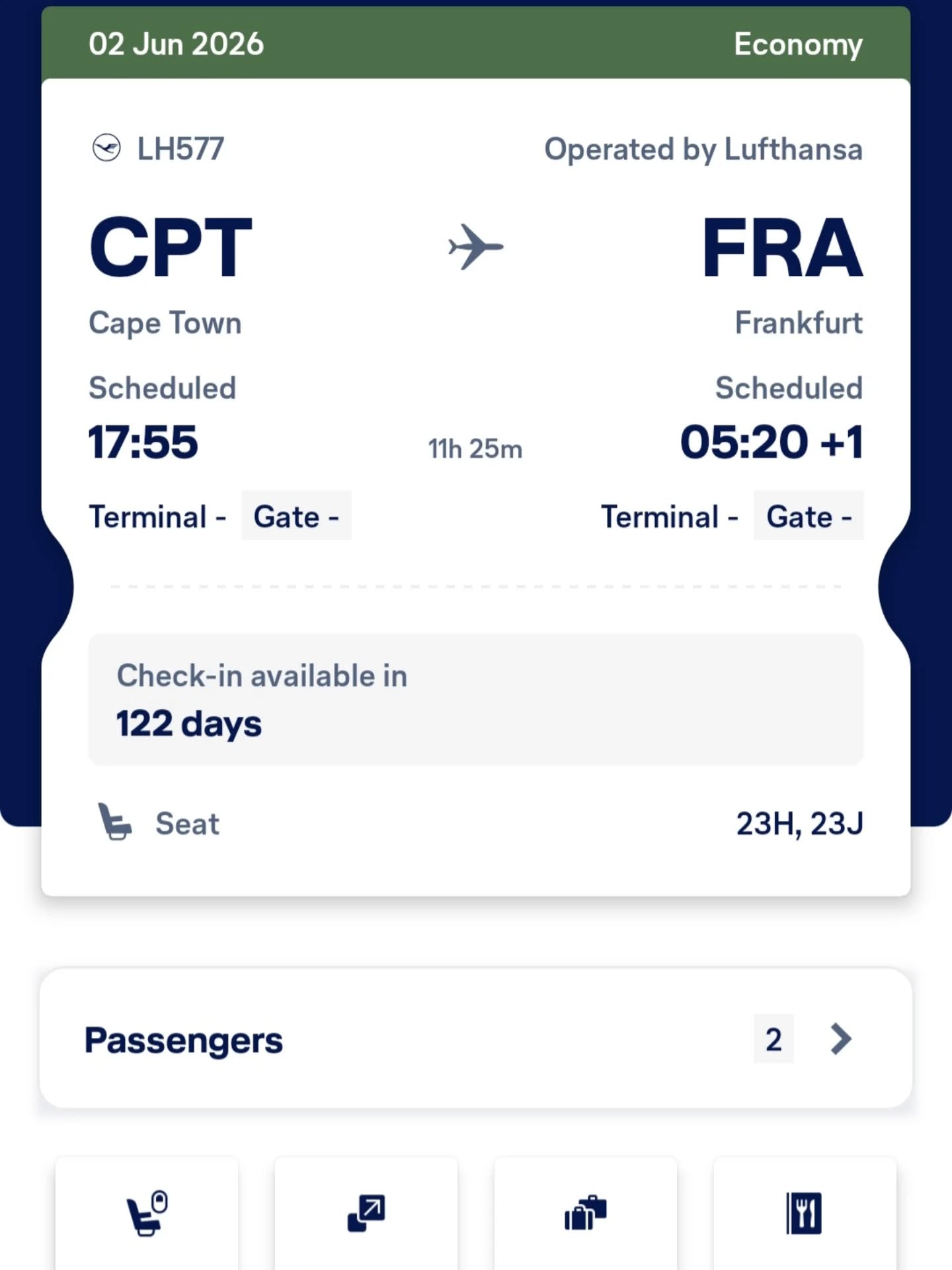Open the Passengers row

click(x=397, y=1039)
